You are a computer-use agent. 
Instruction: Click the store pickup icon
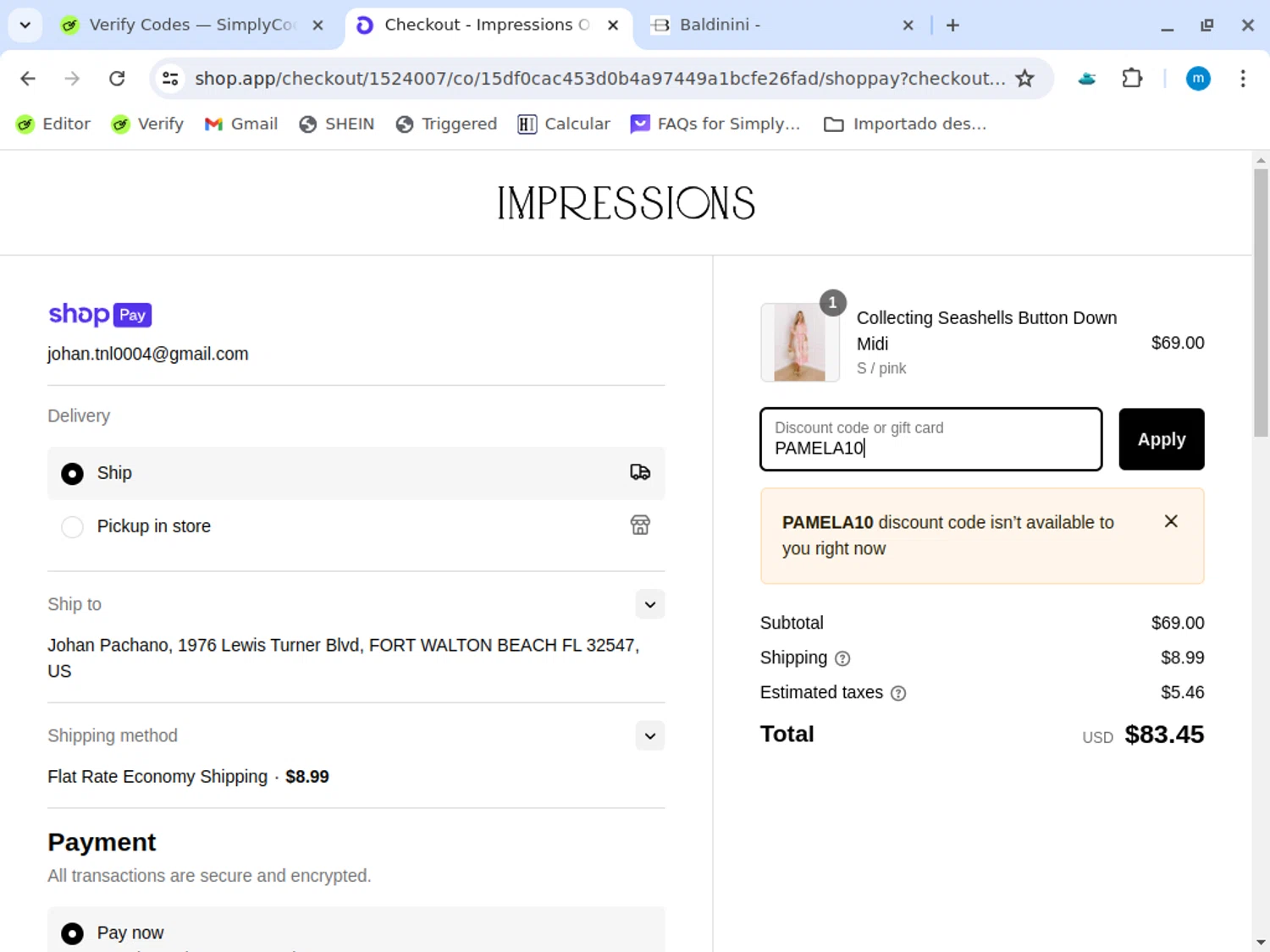click(640, 526)
